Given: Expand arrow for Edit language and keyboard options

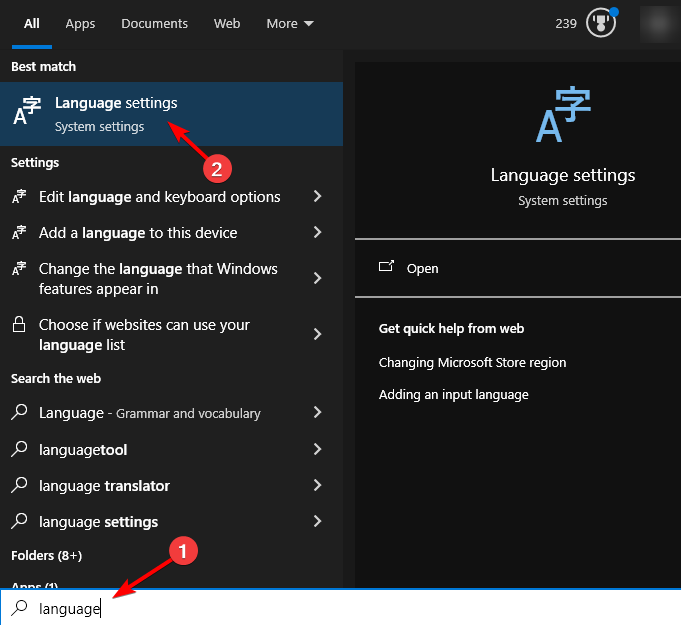Looking at the screenshot, I should pos(317,196).
